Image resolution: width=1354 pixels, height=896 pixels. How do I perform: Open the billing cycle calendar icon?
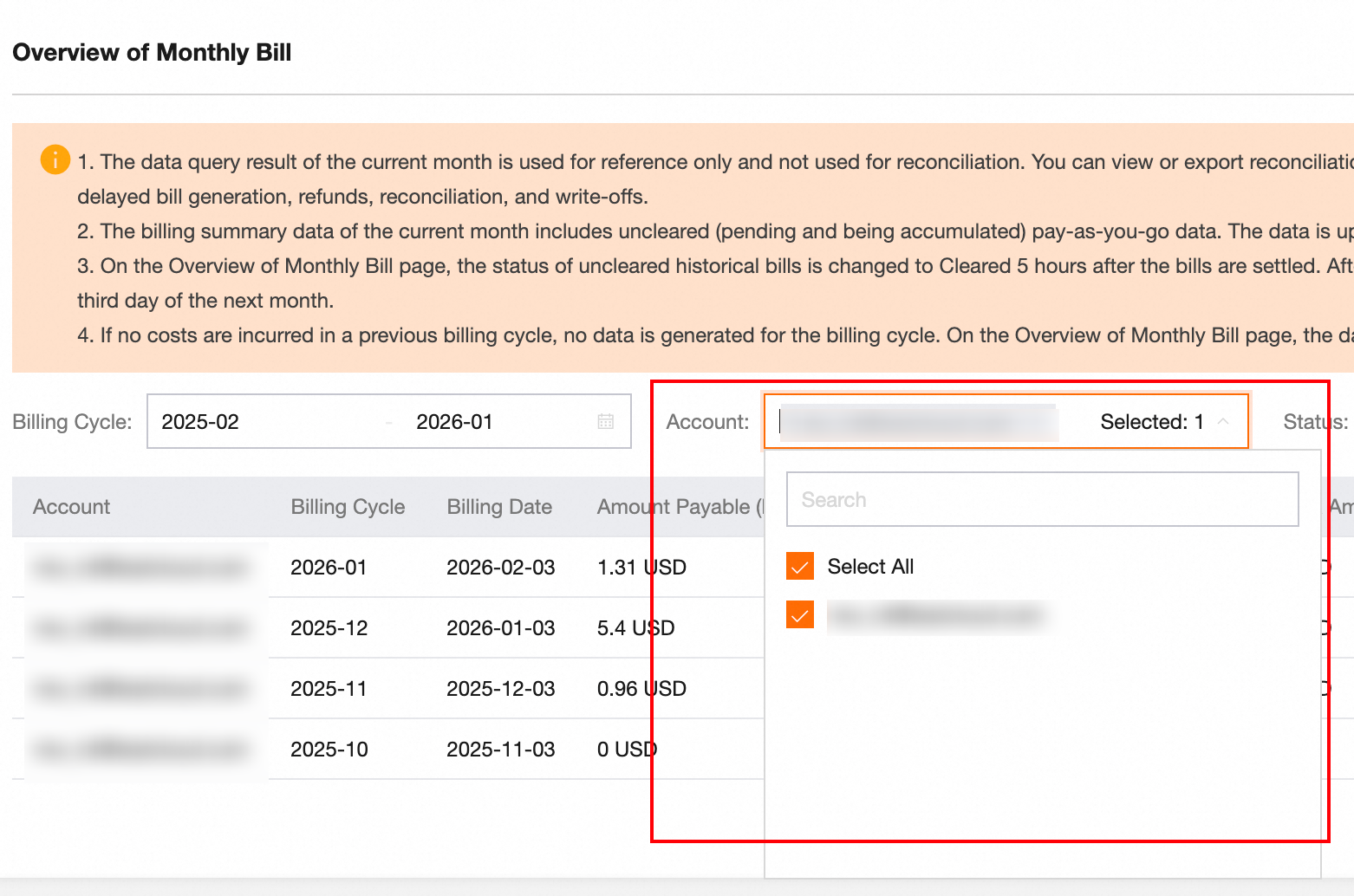(x=605, y=421)
